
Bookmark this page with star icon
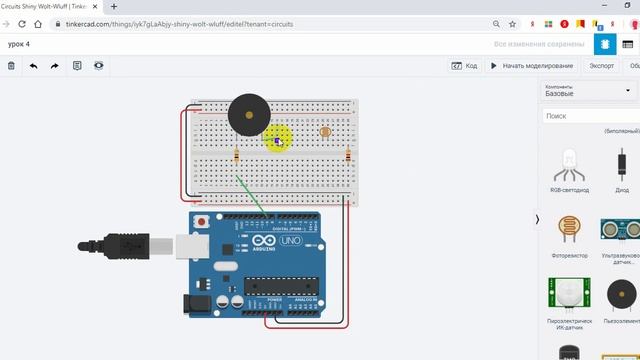[x=513, y=24]
